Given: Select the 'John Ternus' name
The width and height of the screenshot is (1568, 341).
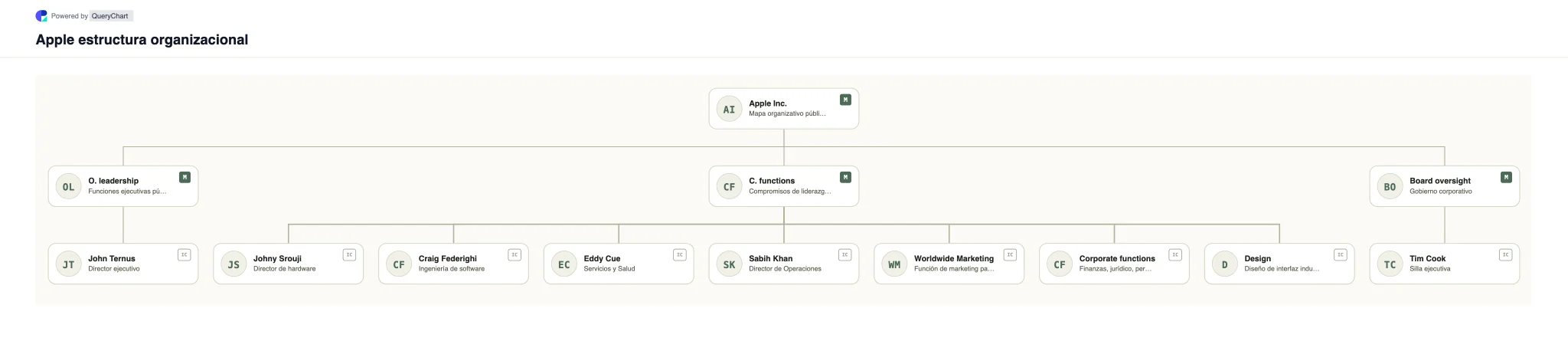Looking at the screenshot, I should (x=112, y=258).
